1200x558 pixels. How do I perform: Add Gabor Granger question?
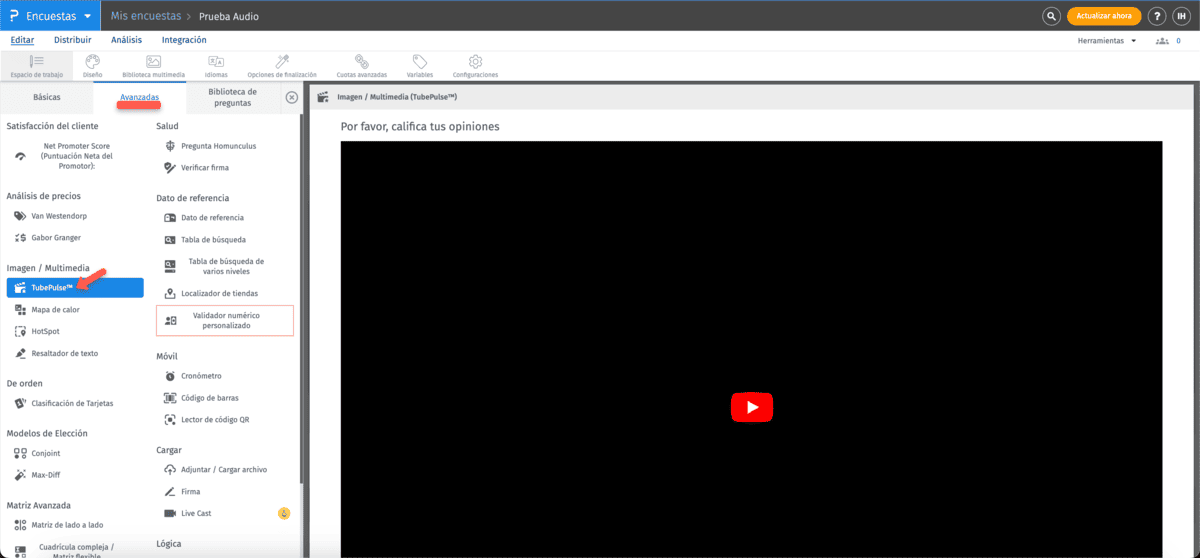coord(56,238)
